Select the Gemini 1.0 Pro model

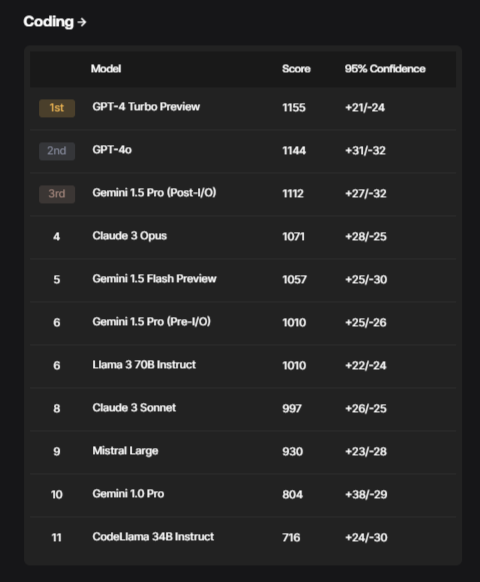point(128,494)
